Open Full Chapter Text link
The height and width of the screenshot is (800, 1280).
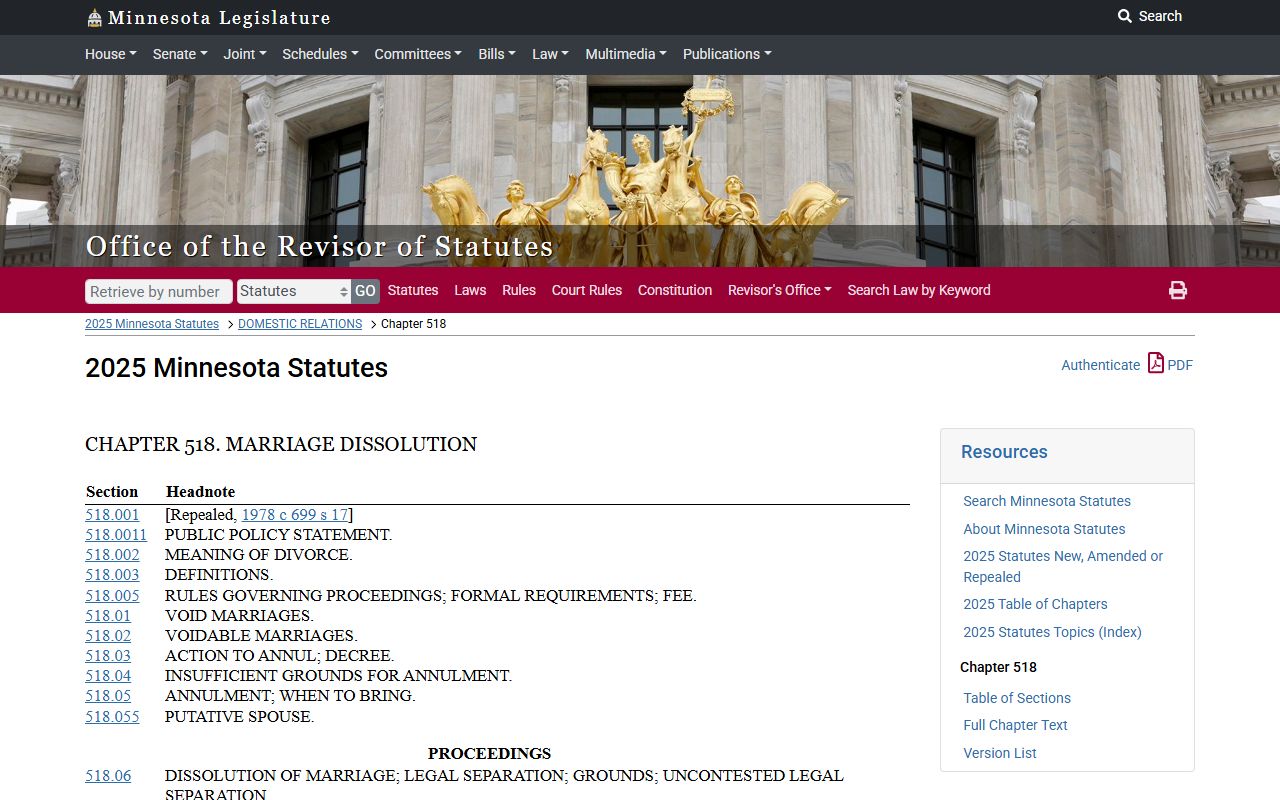1015,725
